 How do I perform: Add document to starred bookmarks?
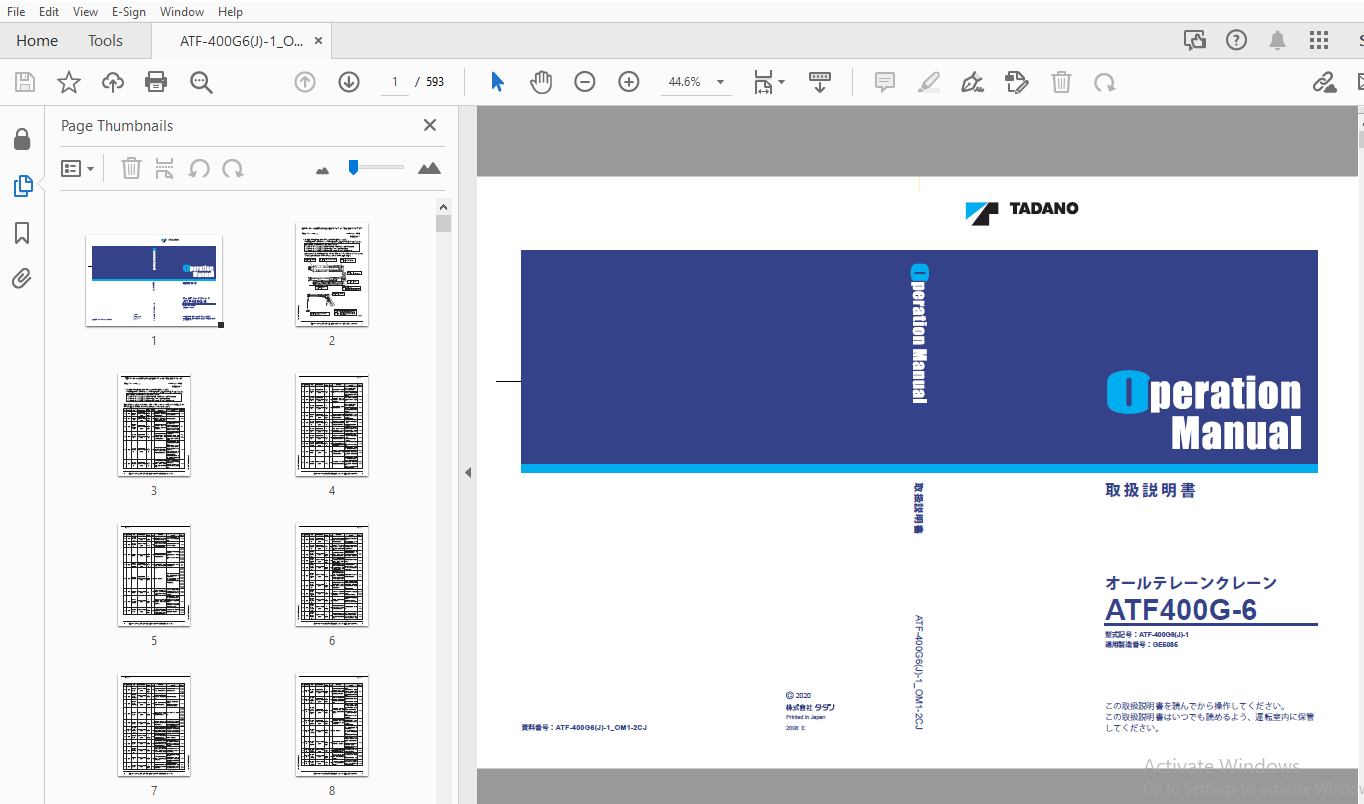point(69,82)
